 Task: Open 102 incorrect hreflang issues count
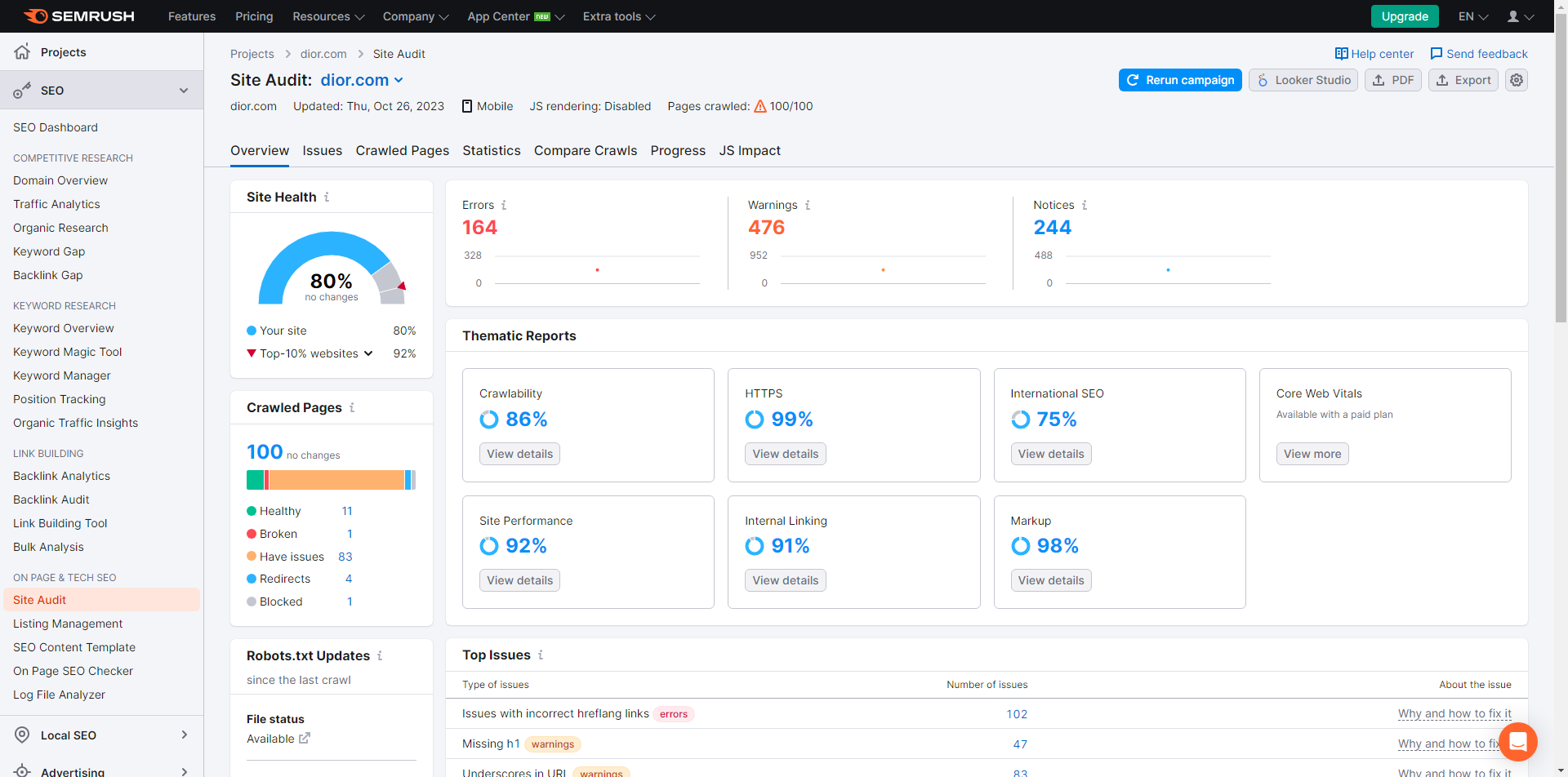point(1017,714)
